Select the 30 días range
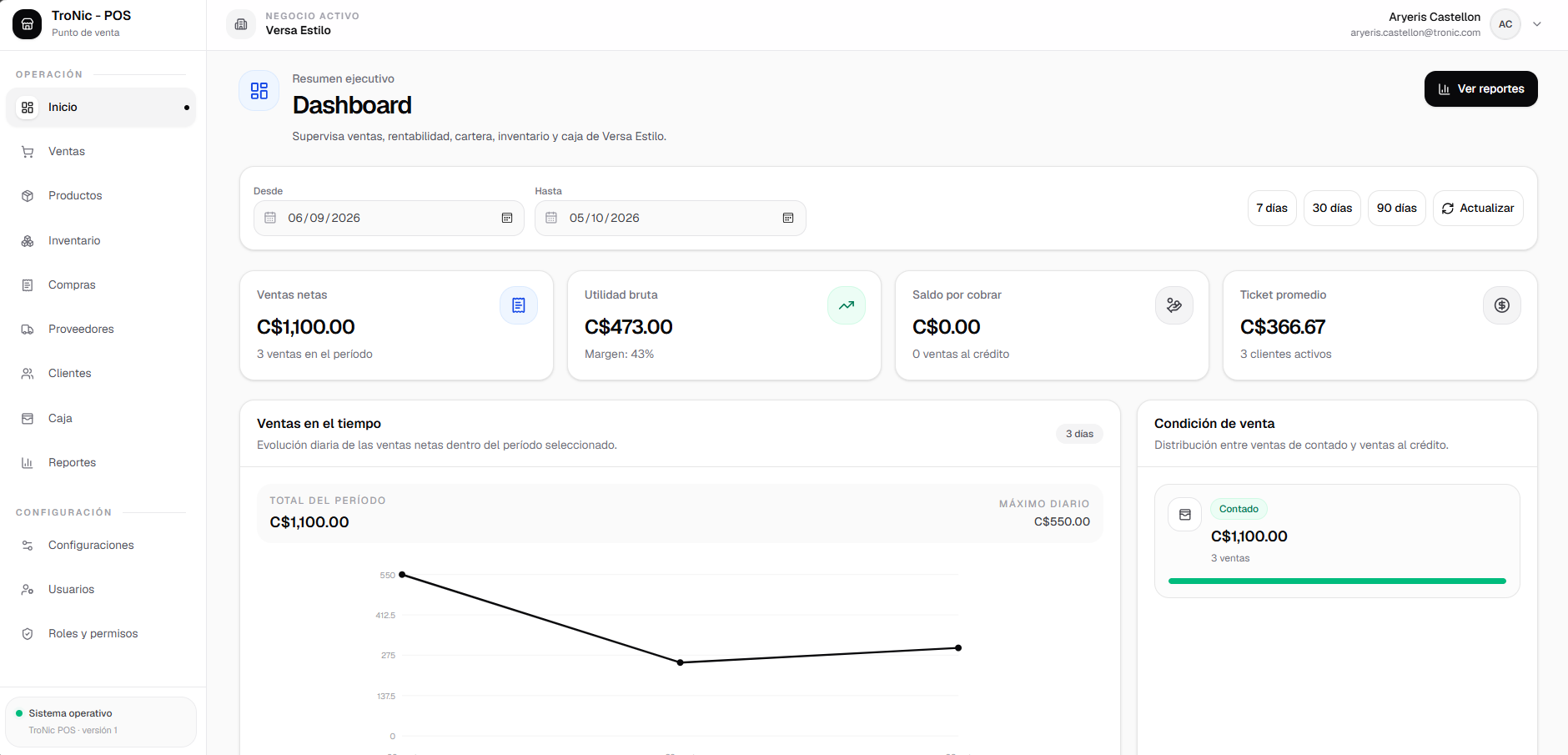1568x755 pixels. [x=1332, y=209]
